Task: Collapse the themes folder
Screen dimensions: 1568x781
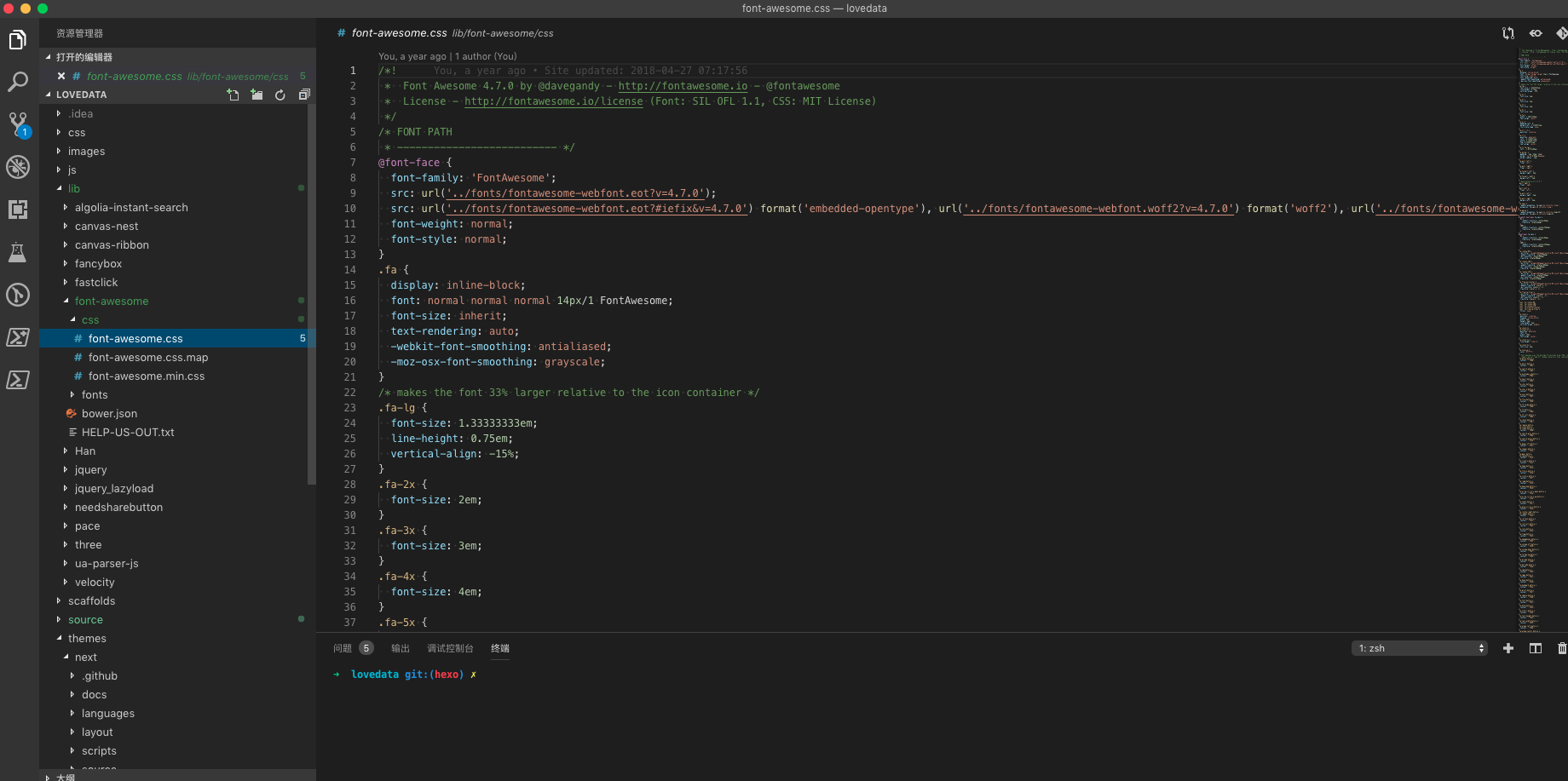Action: pos(177,638)
